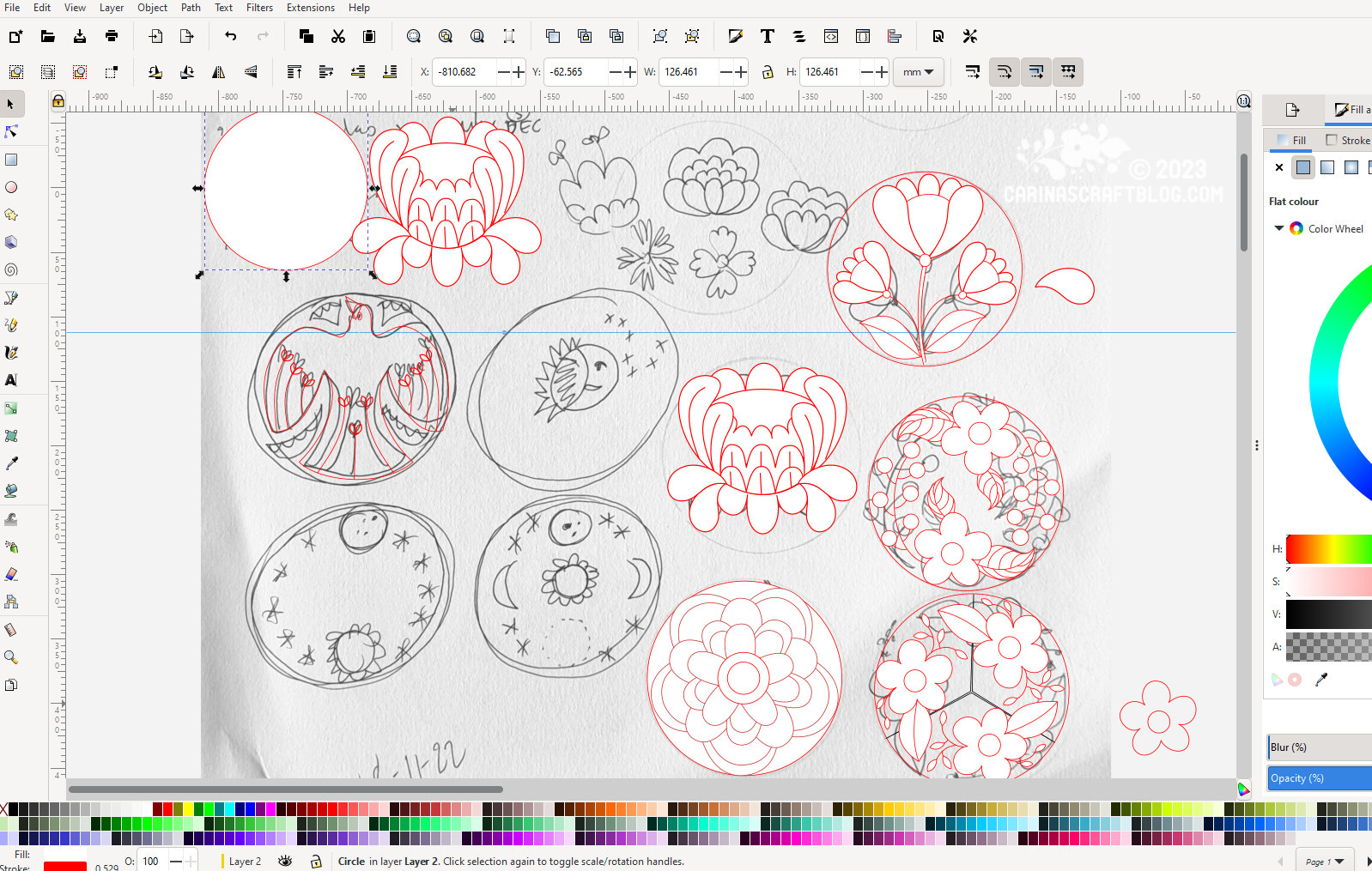
Task: Click the Undo arrow icon
Action: click(231, 36)
